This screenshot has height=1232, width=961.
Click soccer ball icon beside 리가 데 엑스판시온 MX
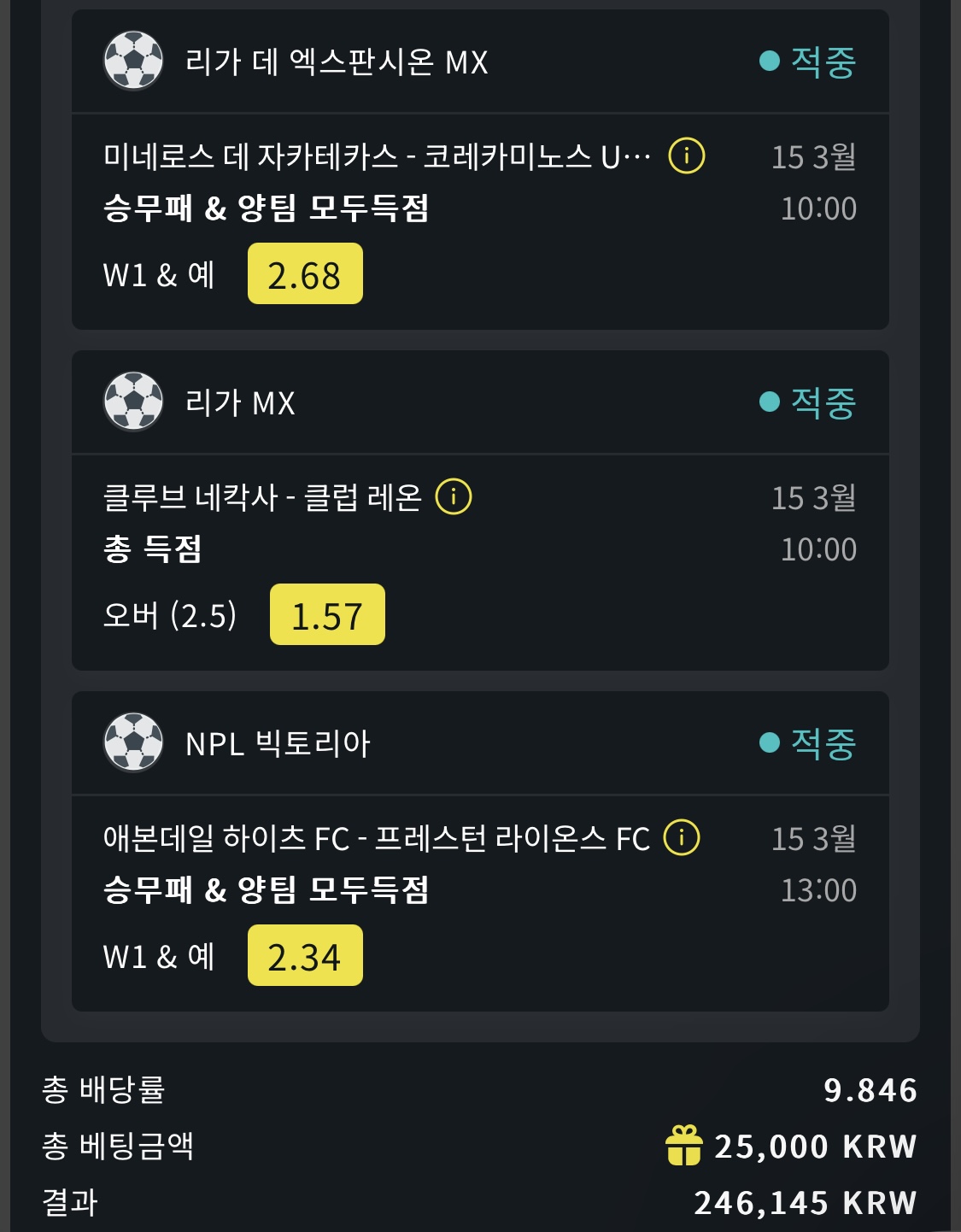133,61
